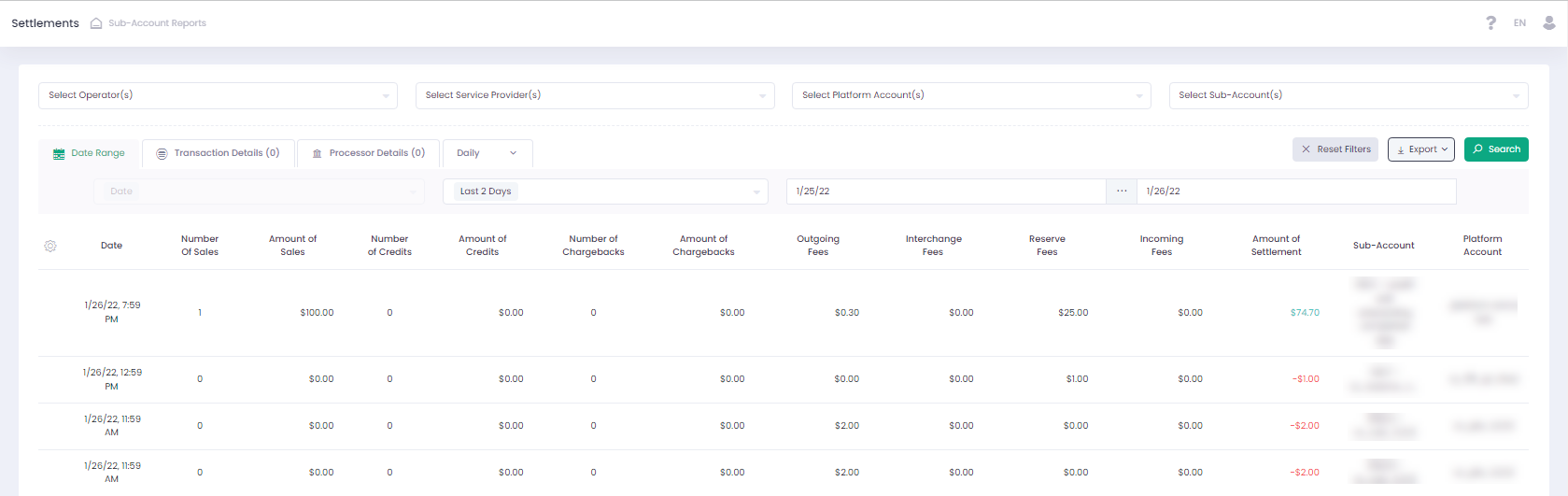Image resolution: width=1568 pixels, height=496 pixels.
Task: Click the Processor Details bank icon
Action: (317, 154)
